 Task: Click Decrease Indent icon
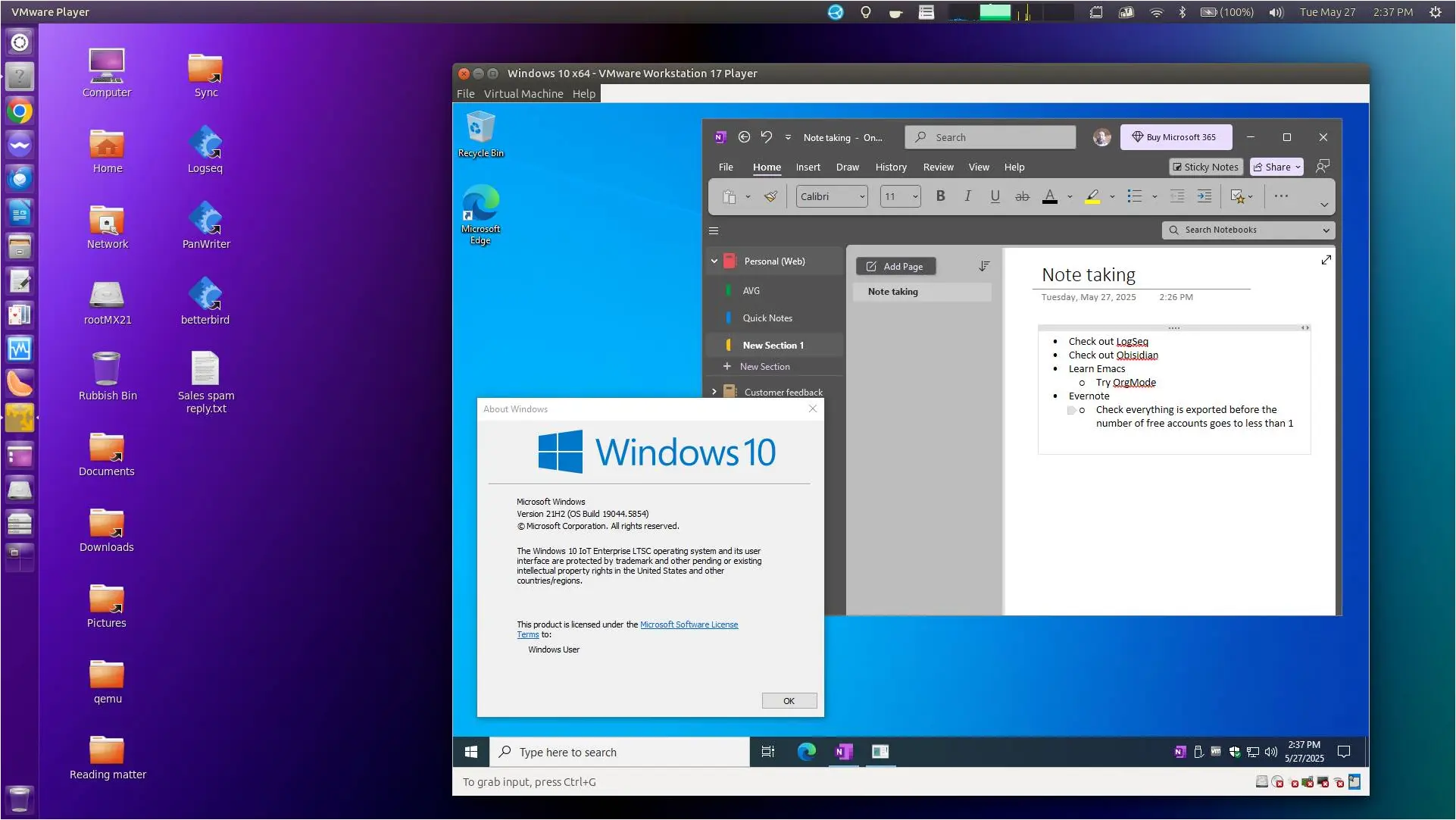pos(1177,196)
